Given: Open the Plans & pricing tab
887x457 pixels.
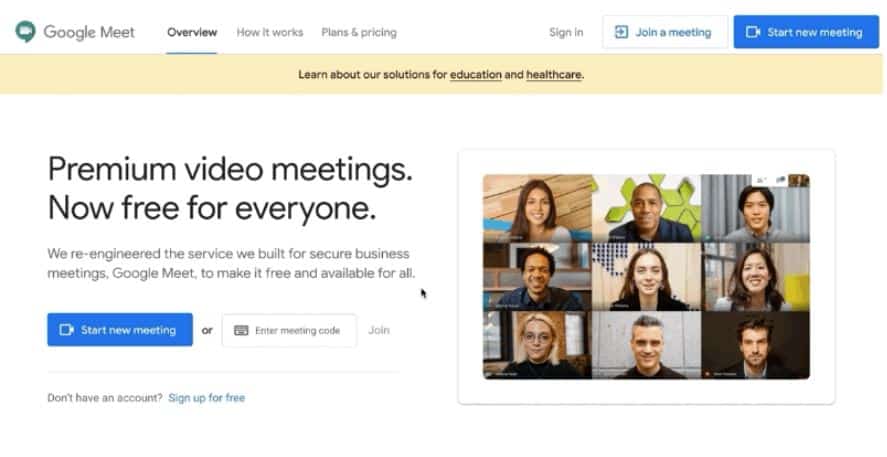Looking at the screenshot, I should [359, 32].
